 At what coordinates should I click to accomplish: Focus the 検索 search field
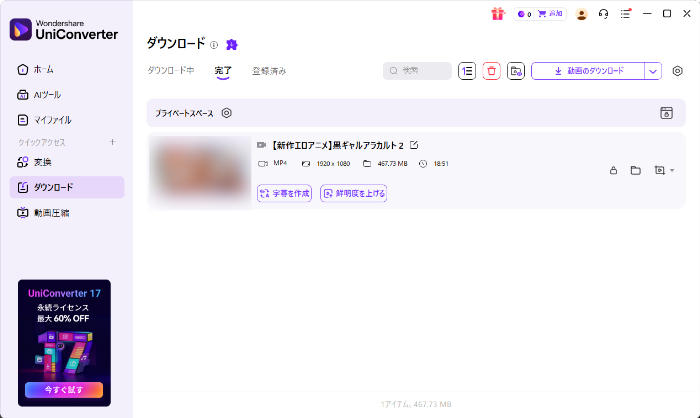click(x=417, y=71)
